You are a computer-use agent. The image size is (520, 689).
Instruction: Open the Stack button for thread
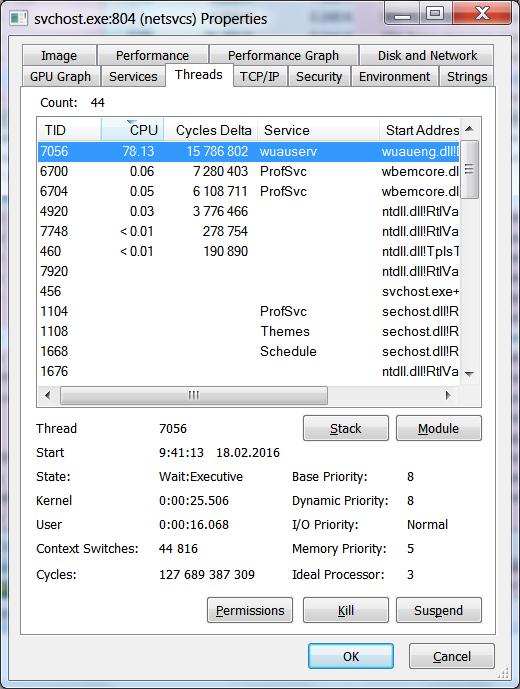click(x=345, y=428)
